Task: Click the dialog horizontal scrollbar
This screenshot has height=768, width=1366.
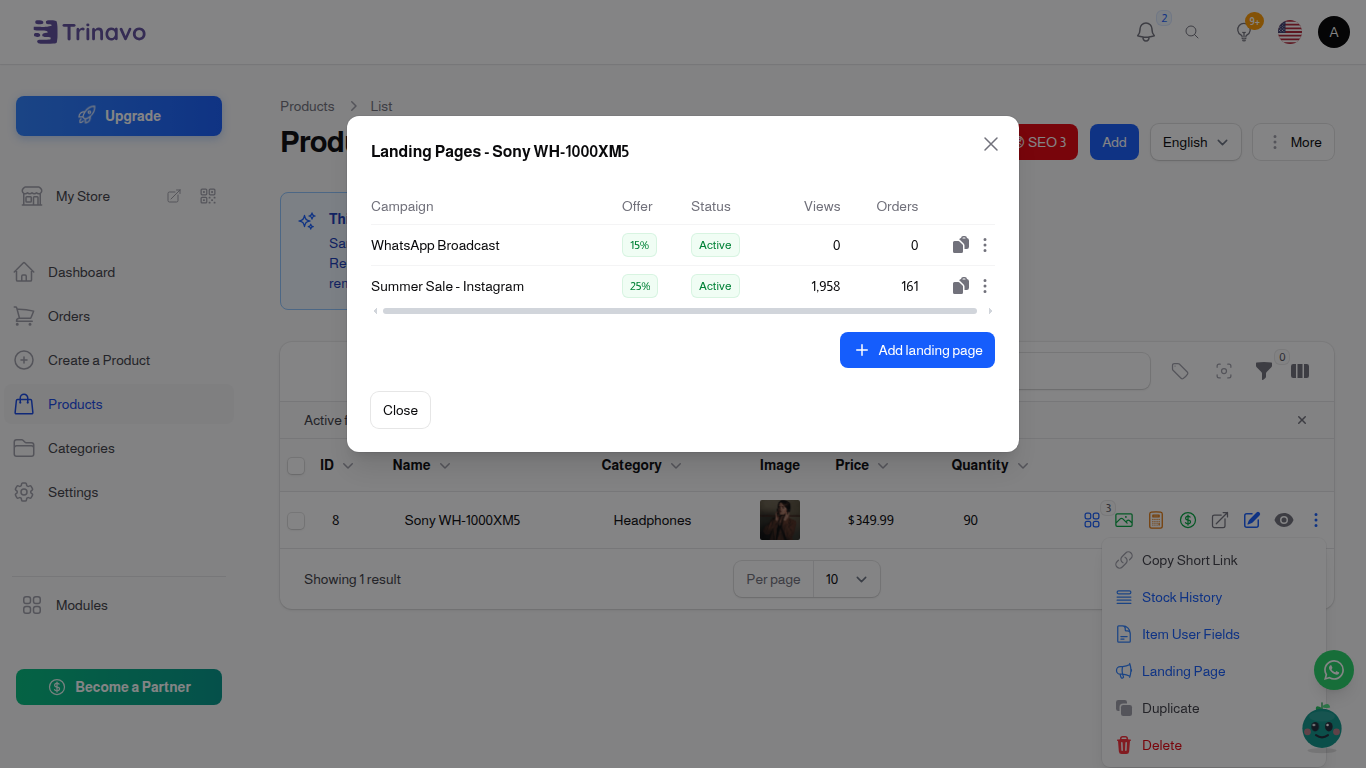Action: point(680,311)
